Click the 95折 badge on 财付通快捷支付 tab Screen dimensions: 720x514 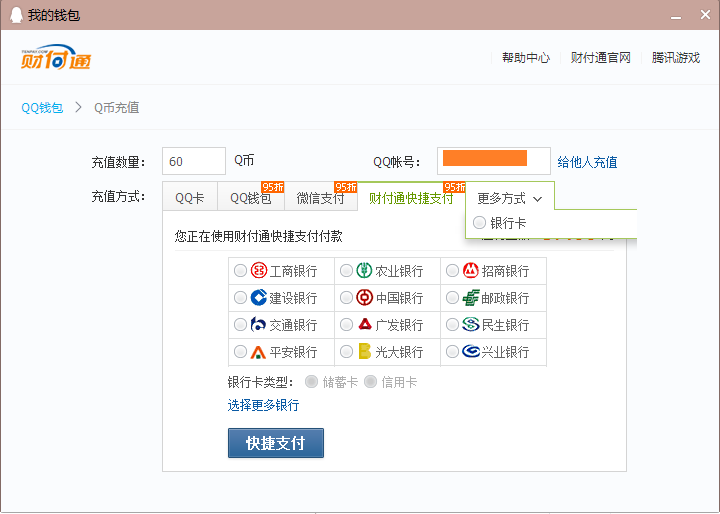[455, 187]
